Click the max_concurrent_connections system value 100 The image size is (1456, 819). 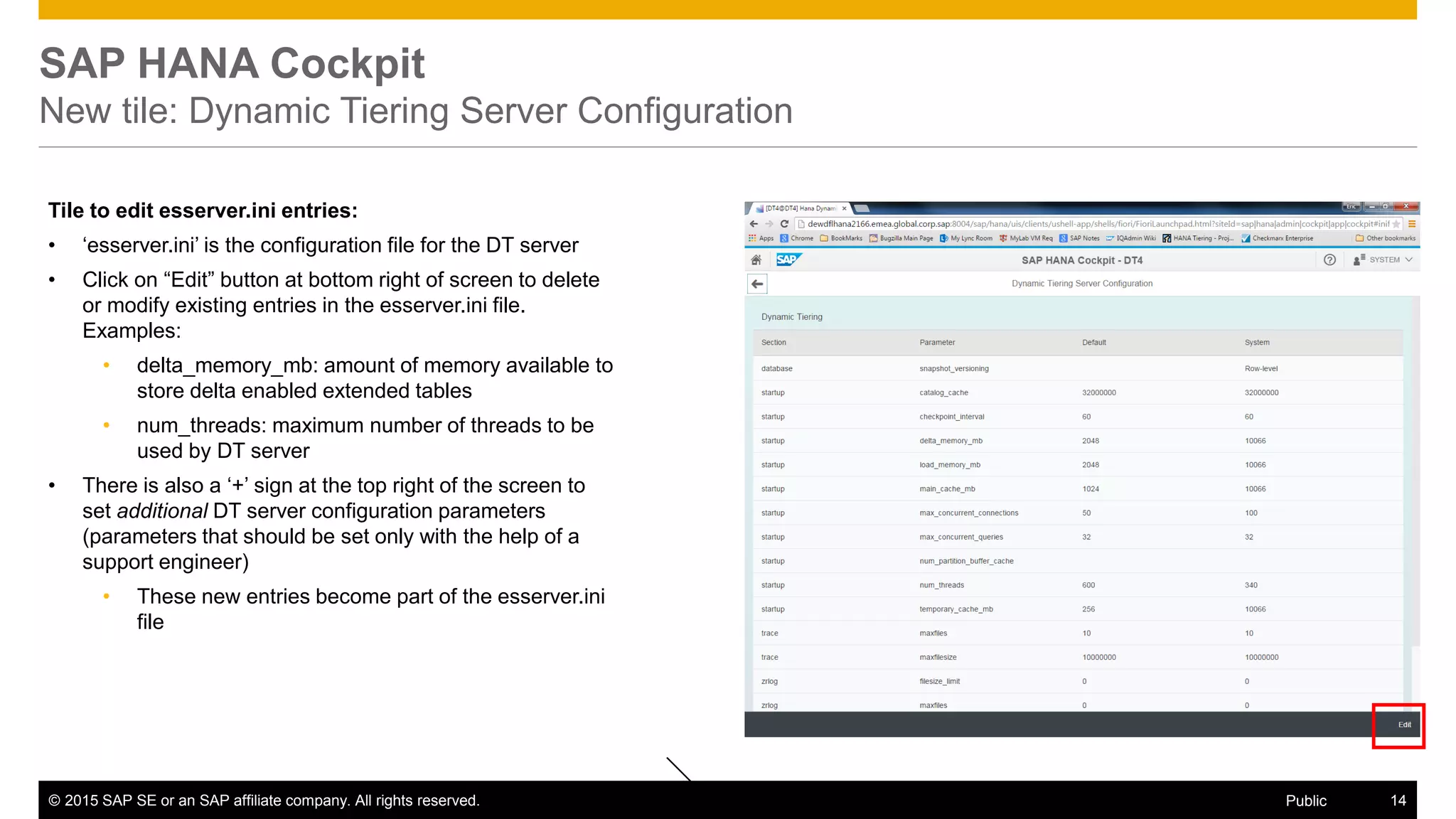[x=1251, y=513]
